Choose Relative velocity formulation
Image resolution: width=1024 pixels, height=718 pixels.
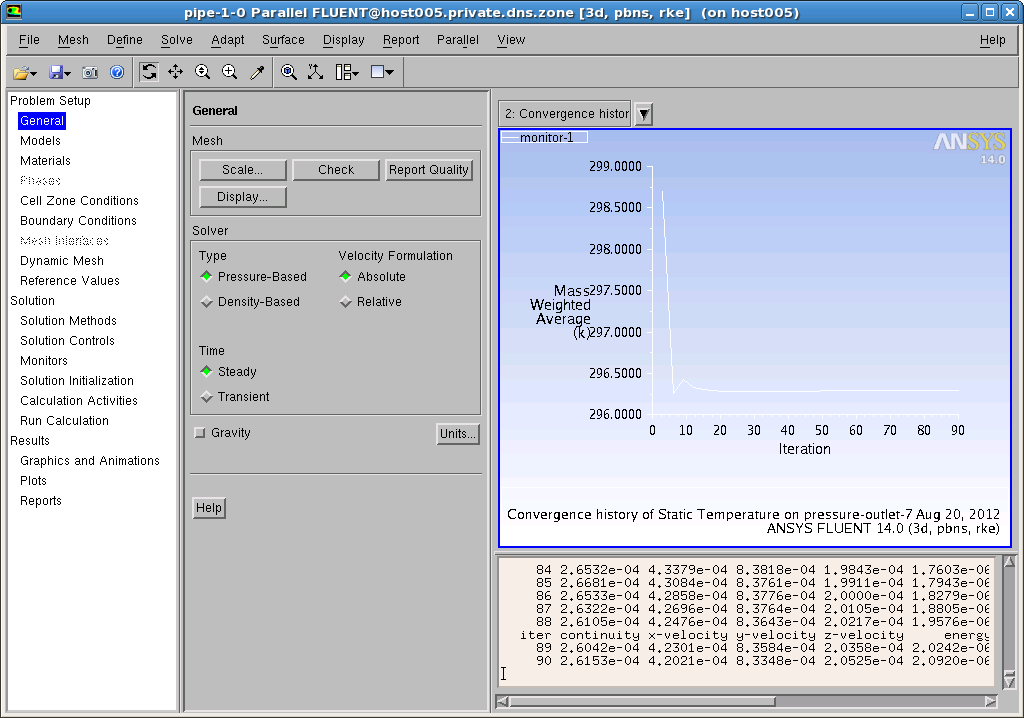[371, 302]
